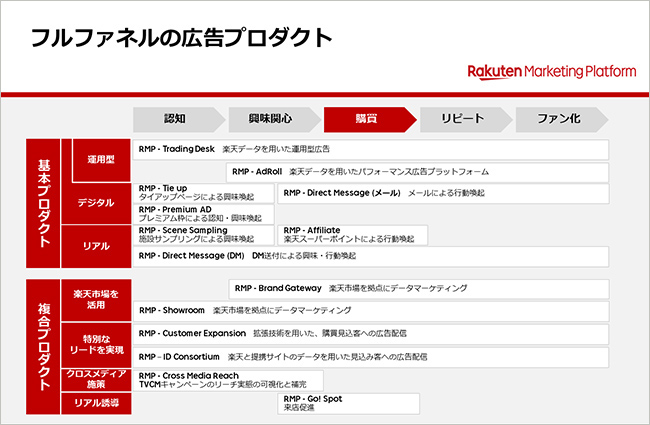
Task: Click the RMP - ID Consortium row
Action: 371,357
